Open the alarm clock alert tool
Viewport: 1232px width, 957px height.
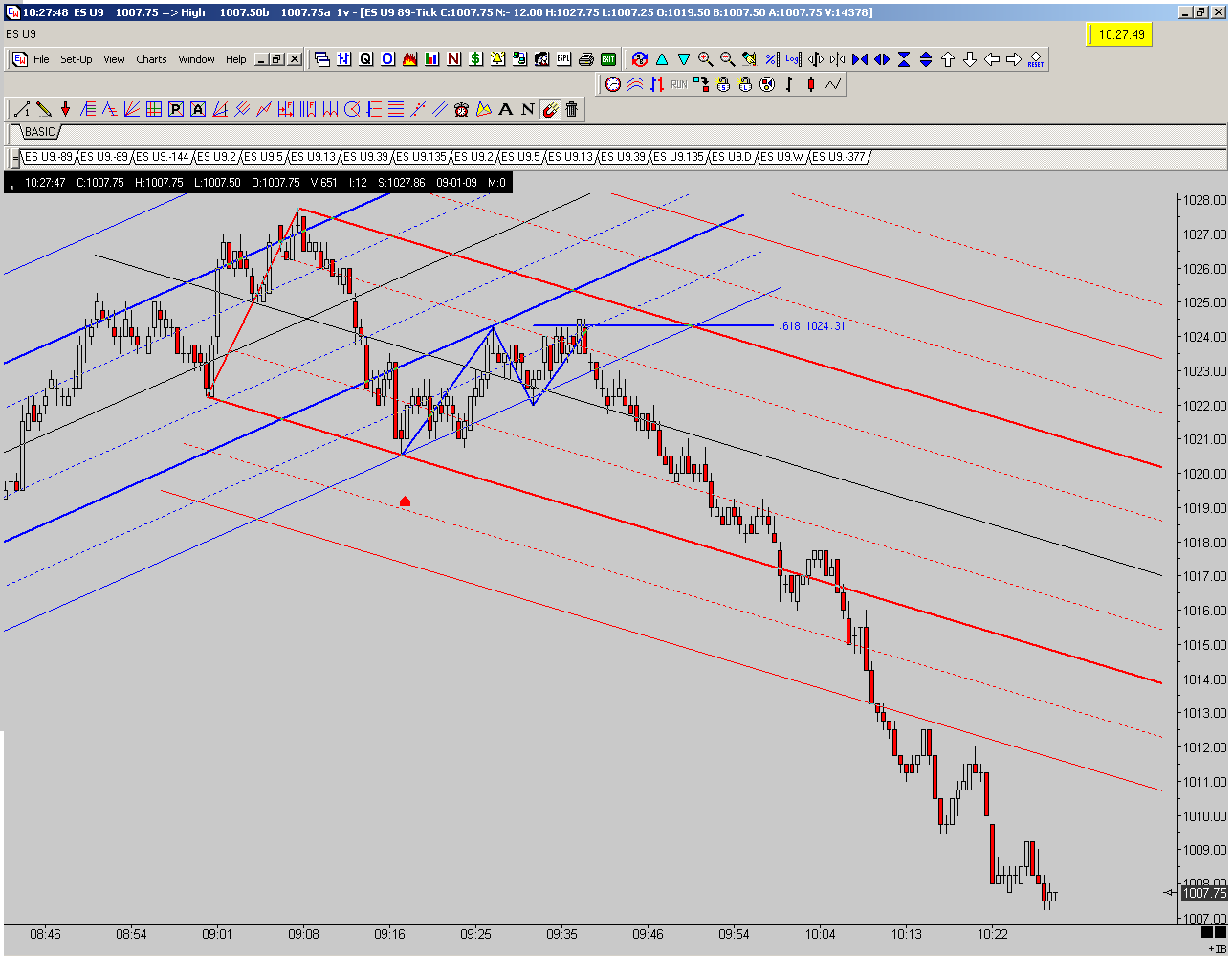point(462,109)
